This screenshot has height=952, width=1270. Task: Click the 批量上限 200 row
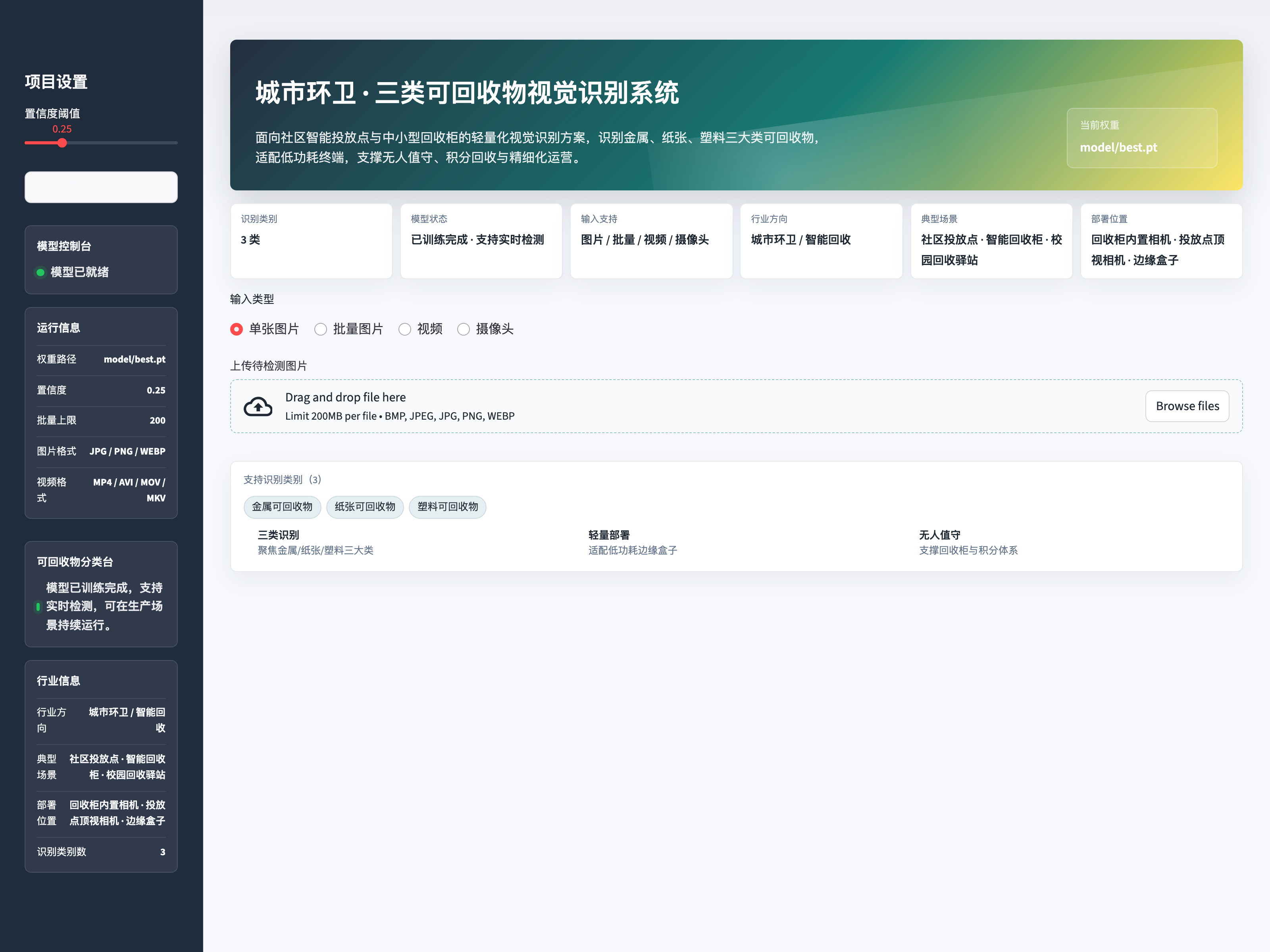(101, 421)
